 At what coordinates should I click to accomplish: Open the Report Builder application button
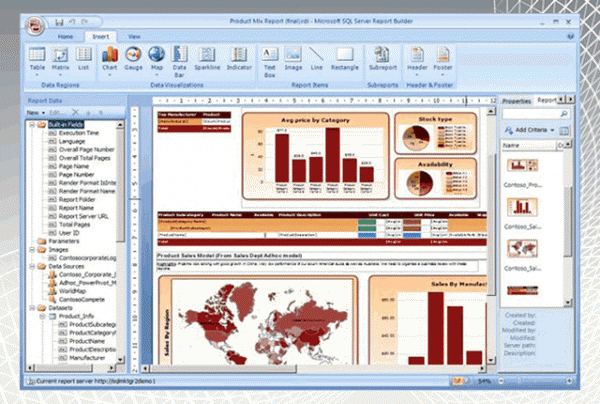click(x=35, y=26)
